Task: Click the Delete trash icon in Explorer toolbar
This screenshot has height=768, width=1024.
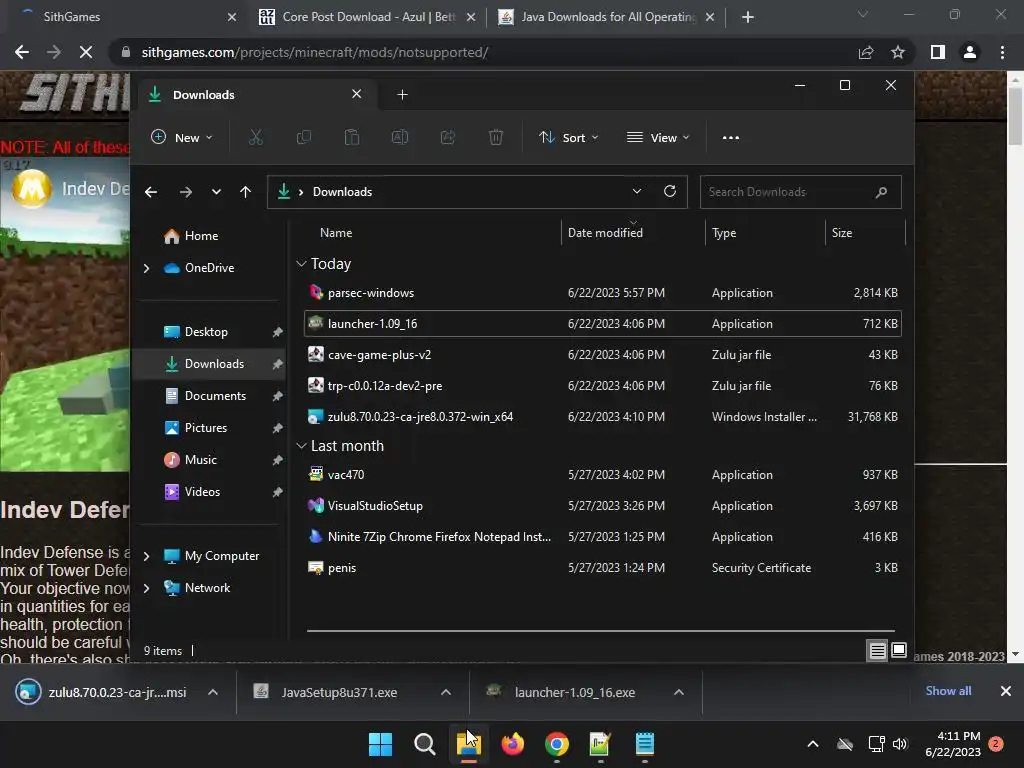Action: [496, 137]
